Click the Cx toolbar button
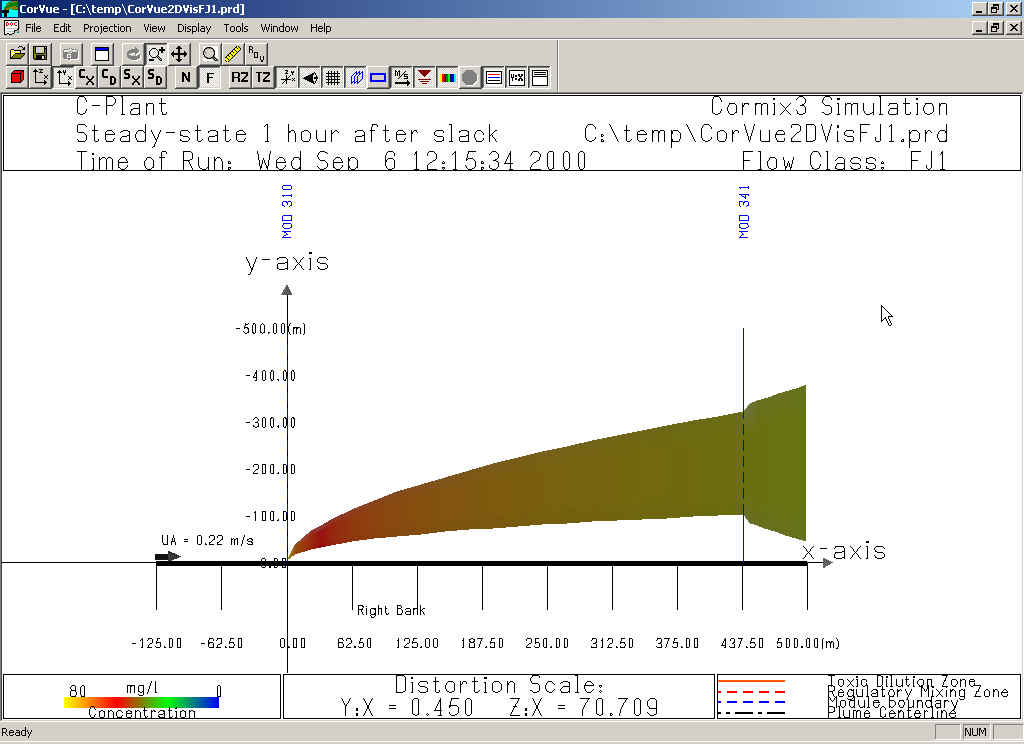The width and height of the screenshot is (1024, 744). coord(87,77)
